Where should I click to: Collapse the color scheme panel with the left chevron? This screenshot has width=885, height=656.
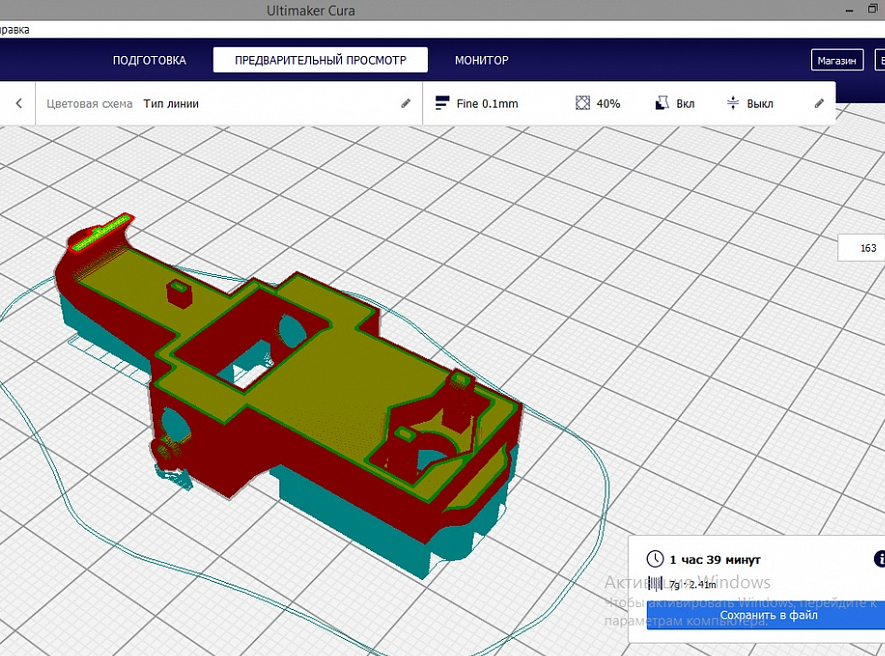coord(18,103)
